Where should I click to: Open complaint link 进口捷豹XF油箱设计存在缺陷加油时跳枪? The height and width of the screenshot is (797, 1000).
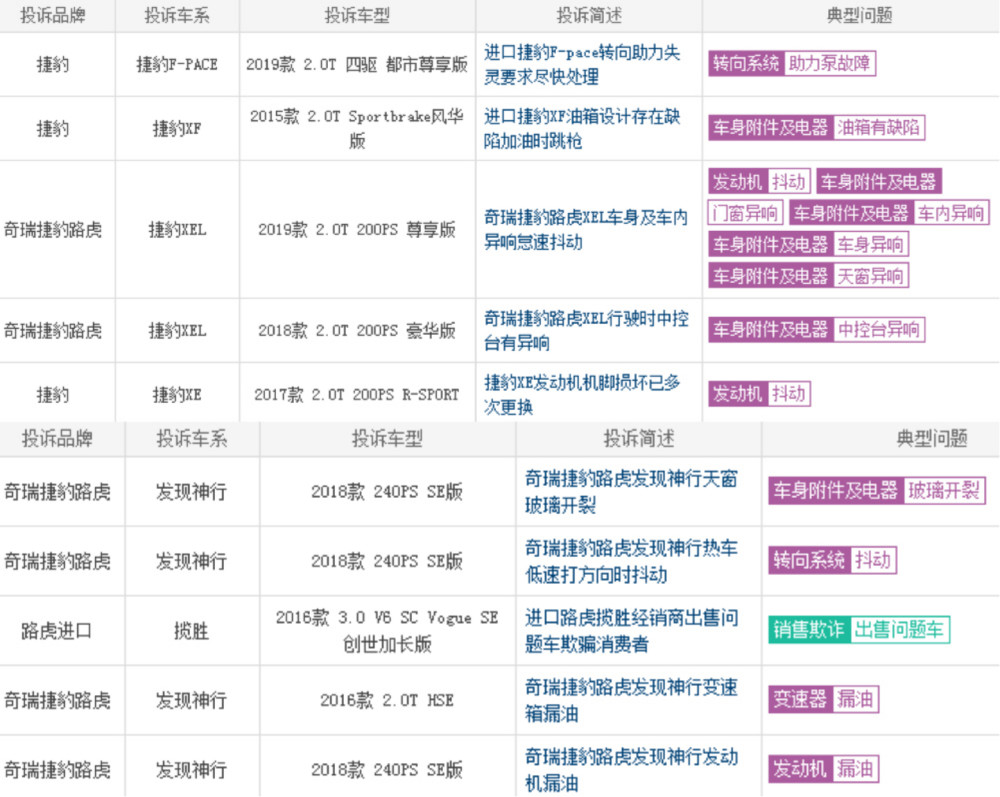click(x=582, y=128)
